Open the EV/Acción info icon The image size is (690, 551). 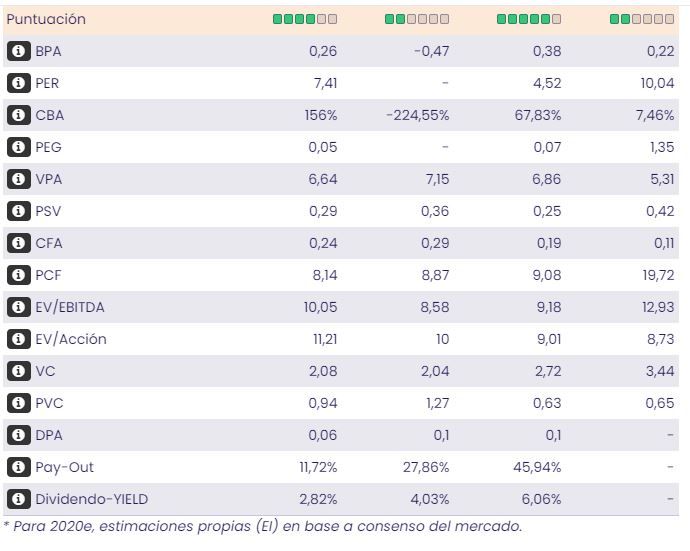click(x=18, y=339)
